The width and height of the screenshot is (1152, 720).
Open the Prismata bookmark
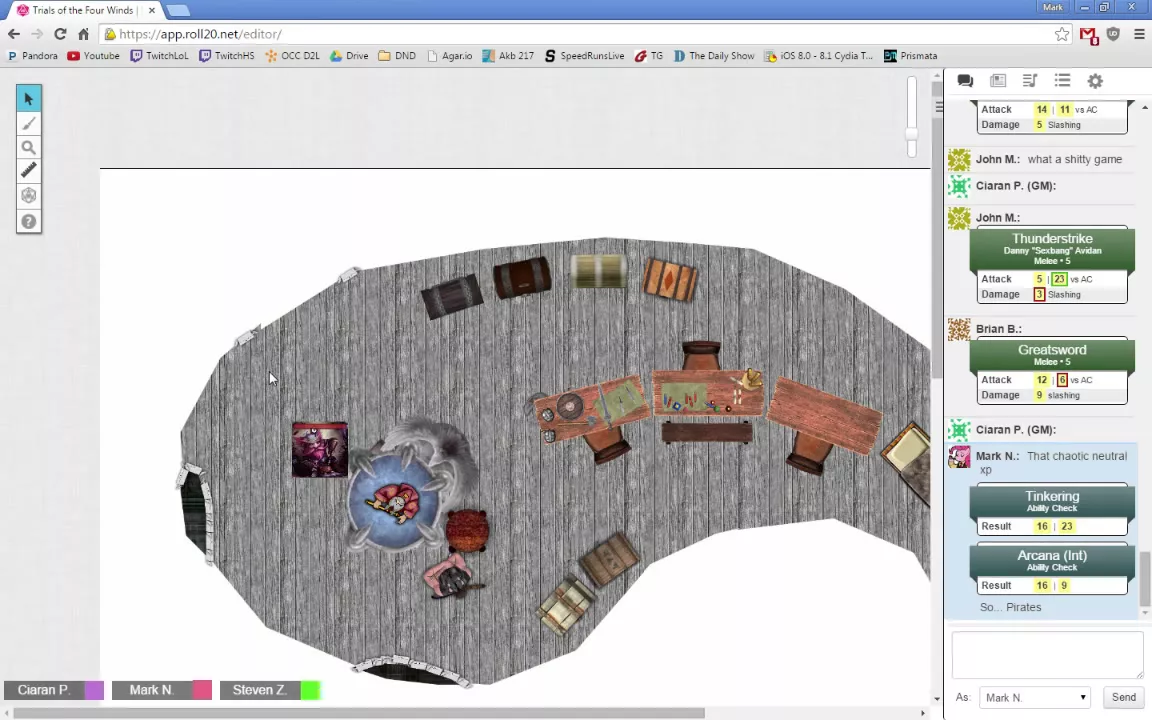pos(910,56)
